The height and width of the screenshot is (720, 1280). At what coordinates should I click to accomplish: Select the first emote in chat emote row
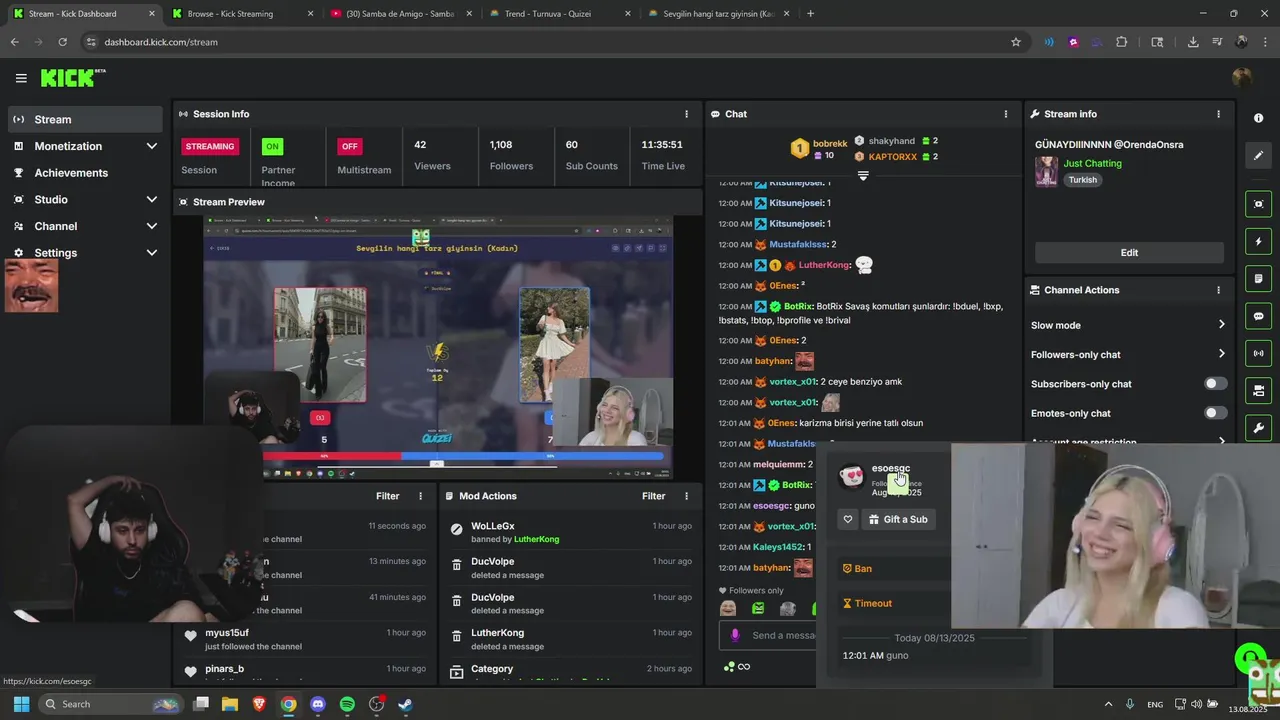point(728,609)
